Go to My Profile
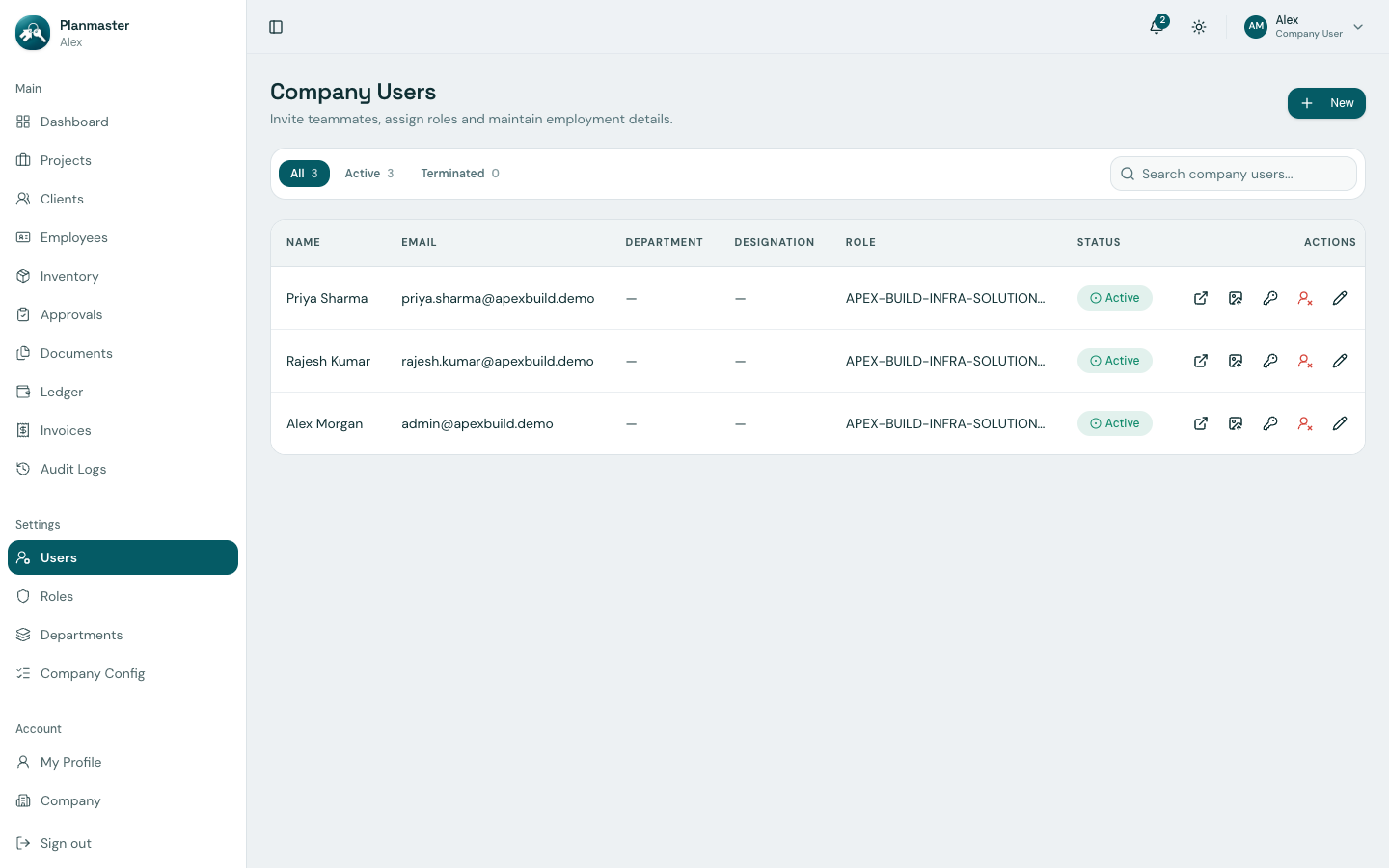This screenshot has height=868, width=1389. (x=123, y=762)
